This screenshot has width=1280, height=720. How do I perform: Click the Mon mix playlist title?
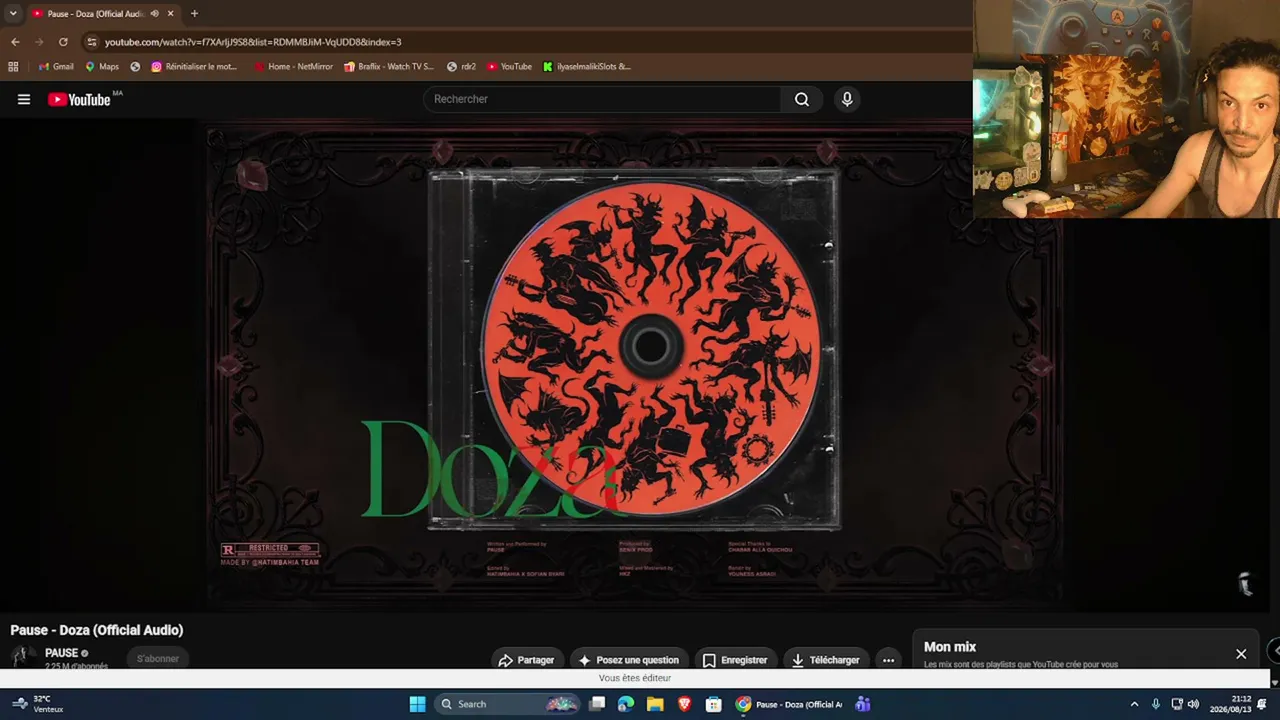tap(950, 647)
